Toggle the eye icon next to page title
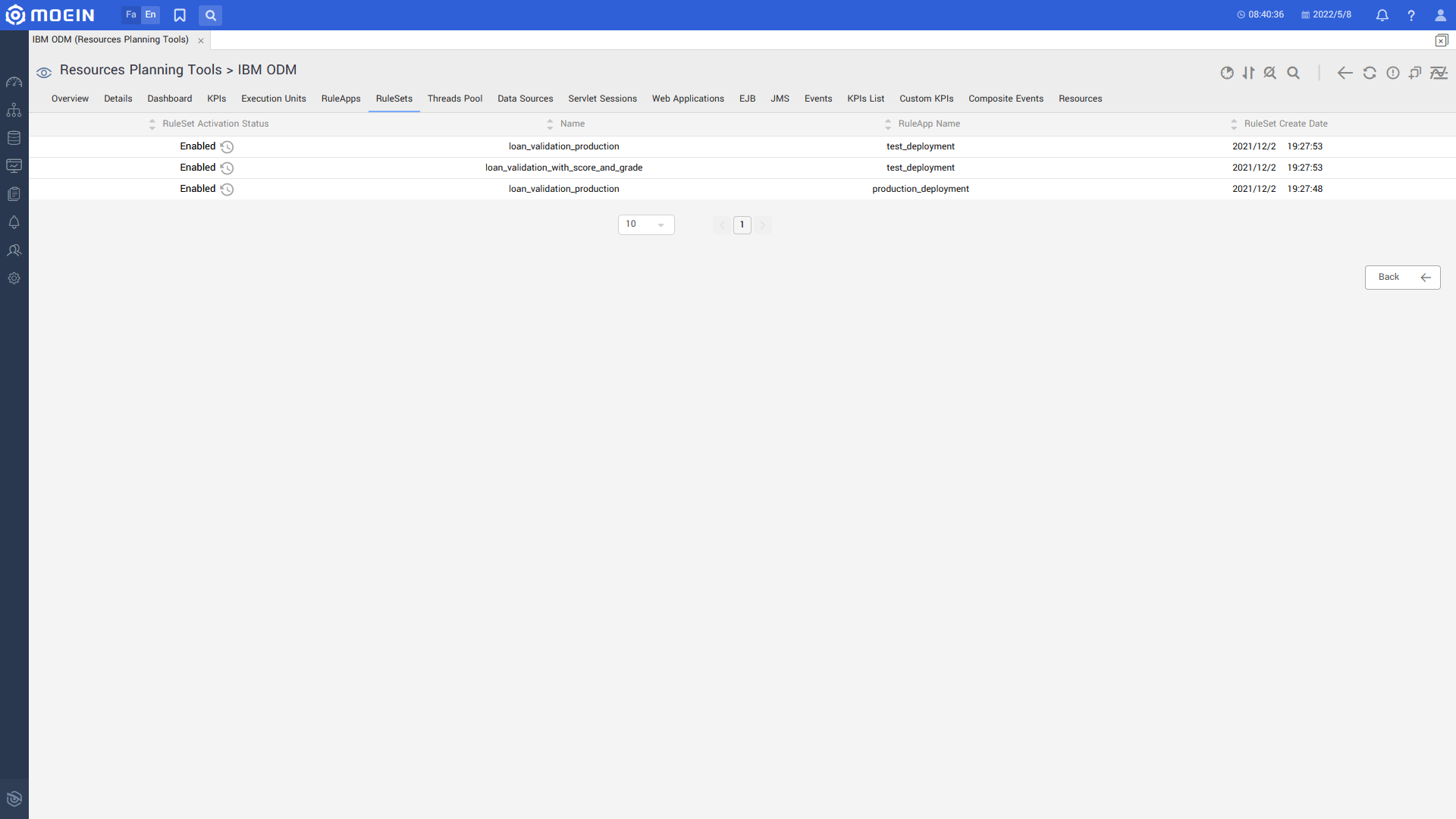 coord(44,73)
